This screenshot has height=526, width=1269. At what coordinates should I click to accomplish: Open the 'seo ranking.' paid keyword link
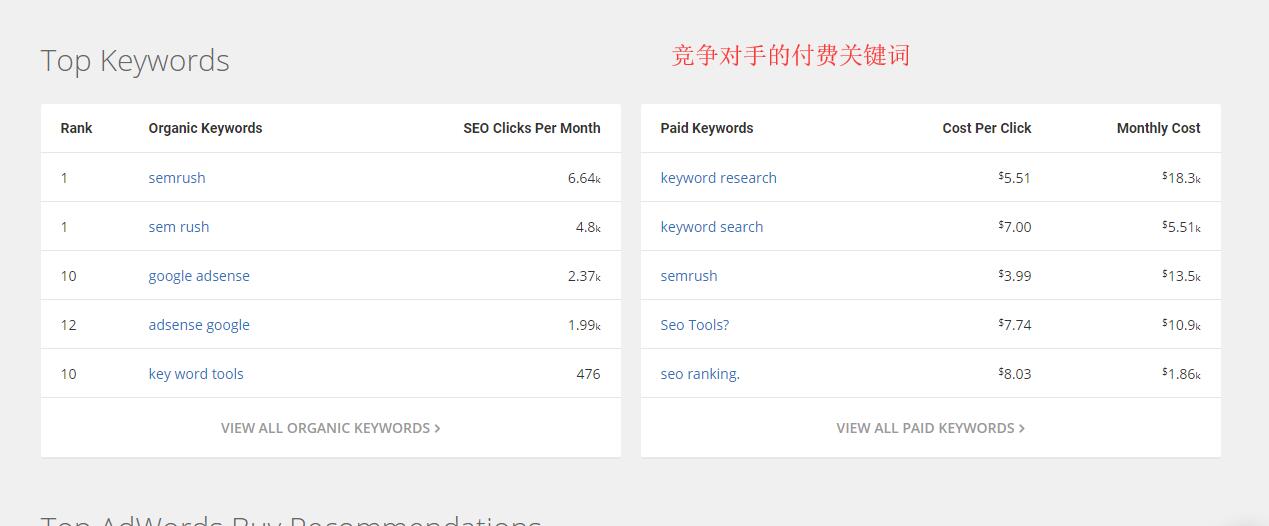click(700, 374)
